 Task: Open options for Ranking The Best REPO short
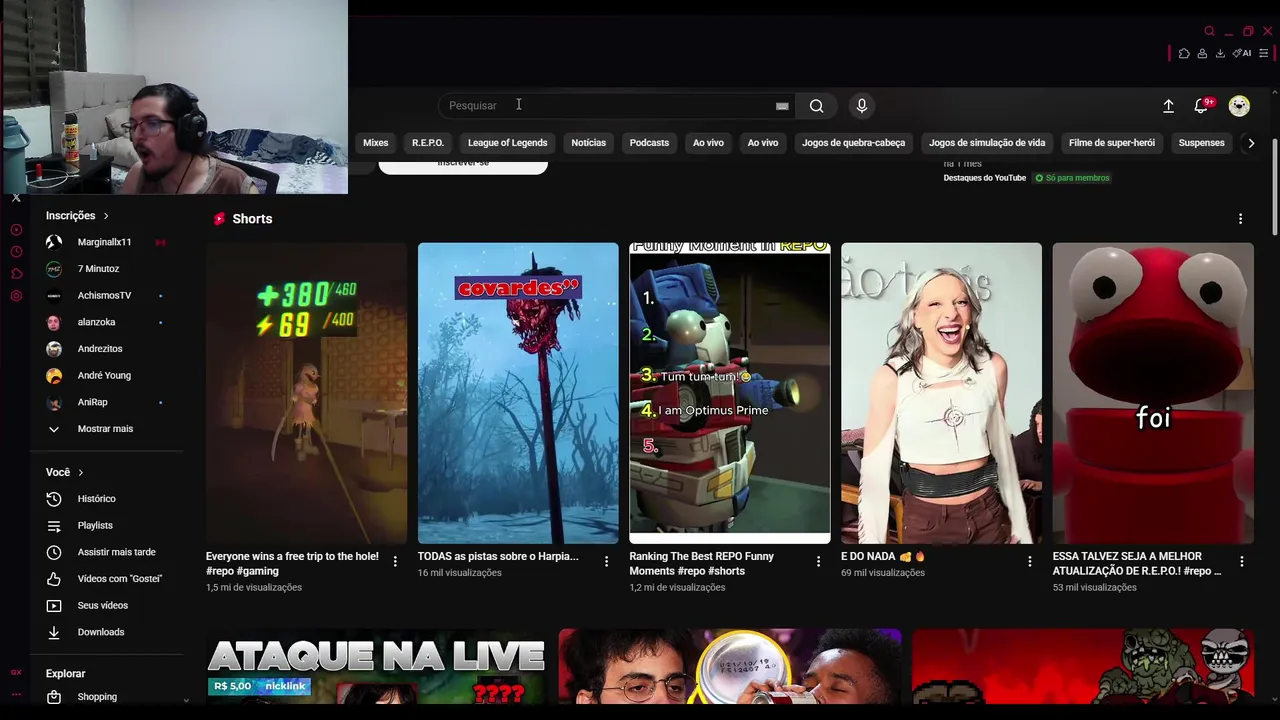point(818,562)
